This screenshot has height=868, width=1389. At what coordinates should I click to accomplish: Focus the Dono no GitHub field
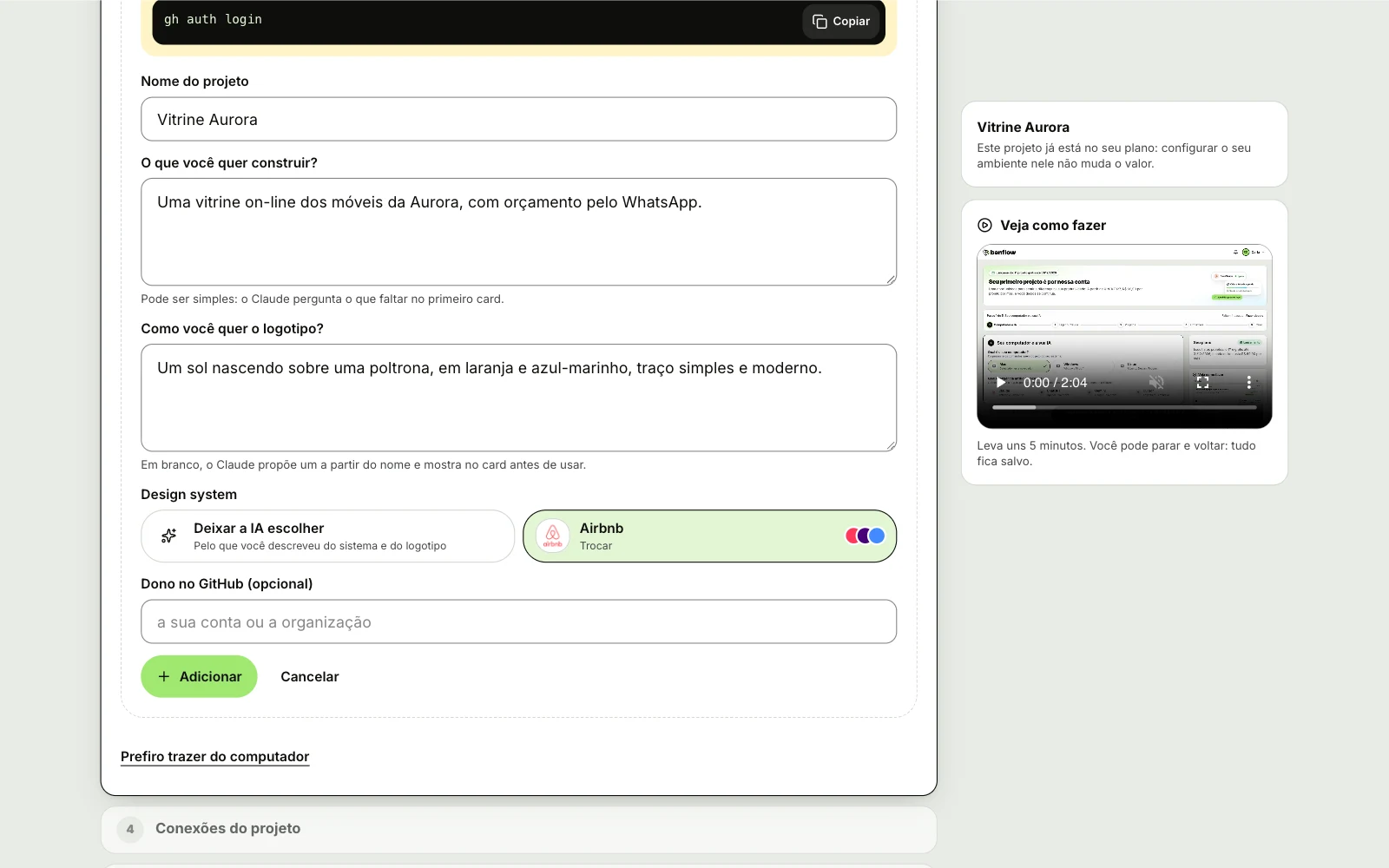pos(518,621)
